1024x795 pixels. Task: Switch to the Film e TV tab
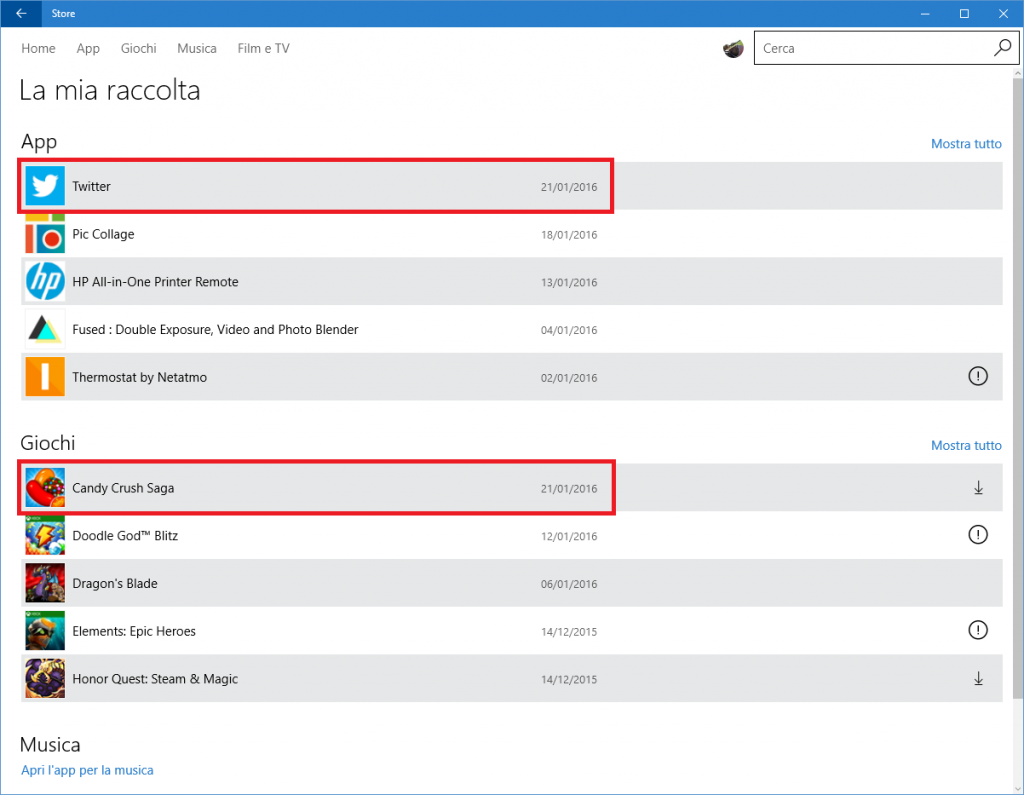(263, 48)
